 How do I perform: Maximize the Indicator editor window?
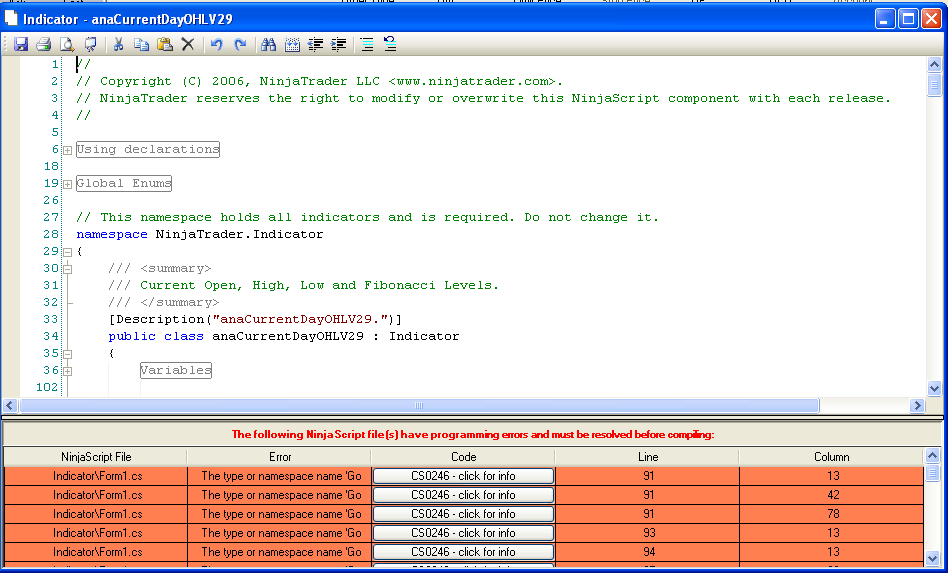[908, 19]
